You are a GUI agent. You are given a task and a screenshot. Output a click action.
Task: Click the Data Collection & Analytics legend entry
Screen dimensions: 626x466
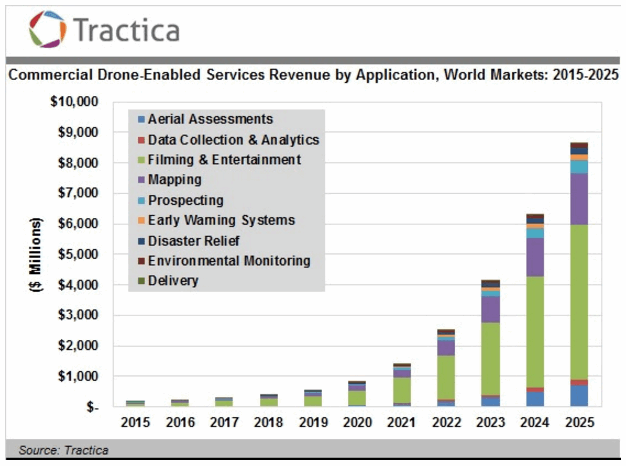click(233, 140)
